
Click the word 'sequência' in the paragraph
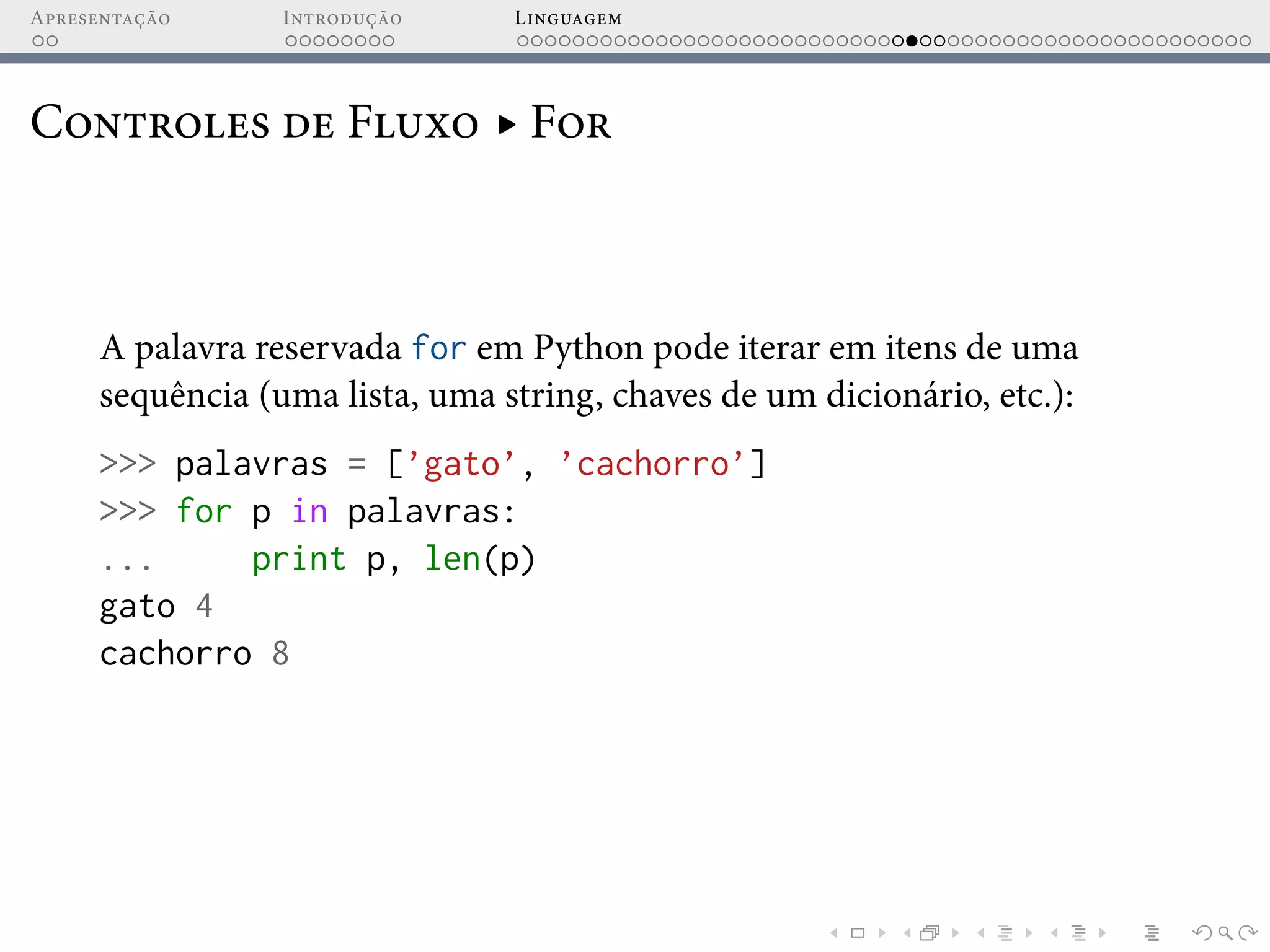(x=174, y=396)
